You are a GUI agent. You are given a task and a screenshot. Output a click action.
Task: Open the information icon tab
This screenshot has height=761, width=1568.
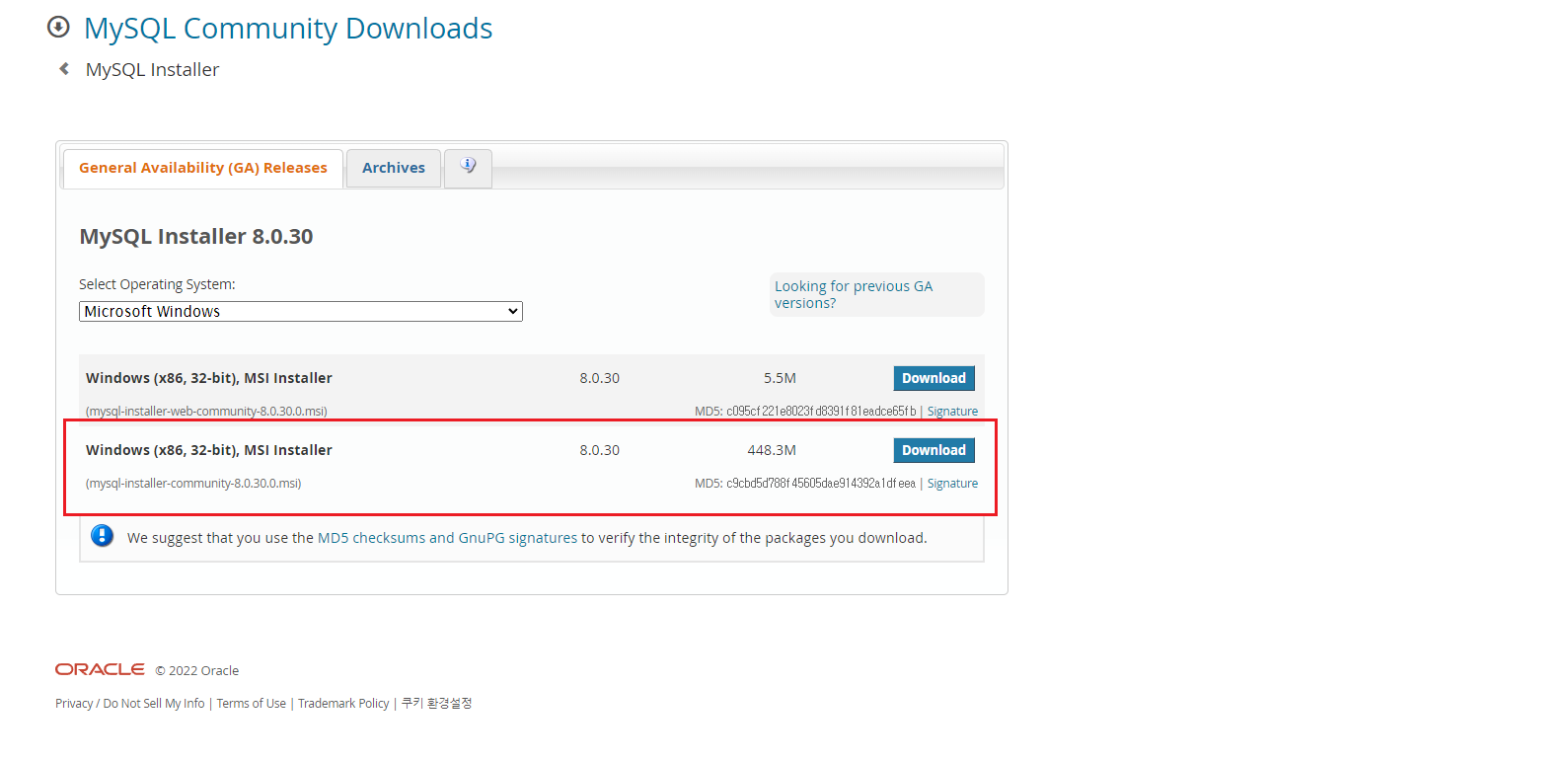coord(468,168)
